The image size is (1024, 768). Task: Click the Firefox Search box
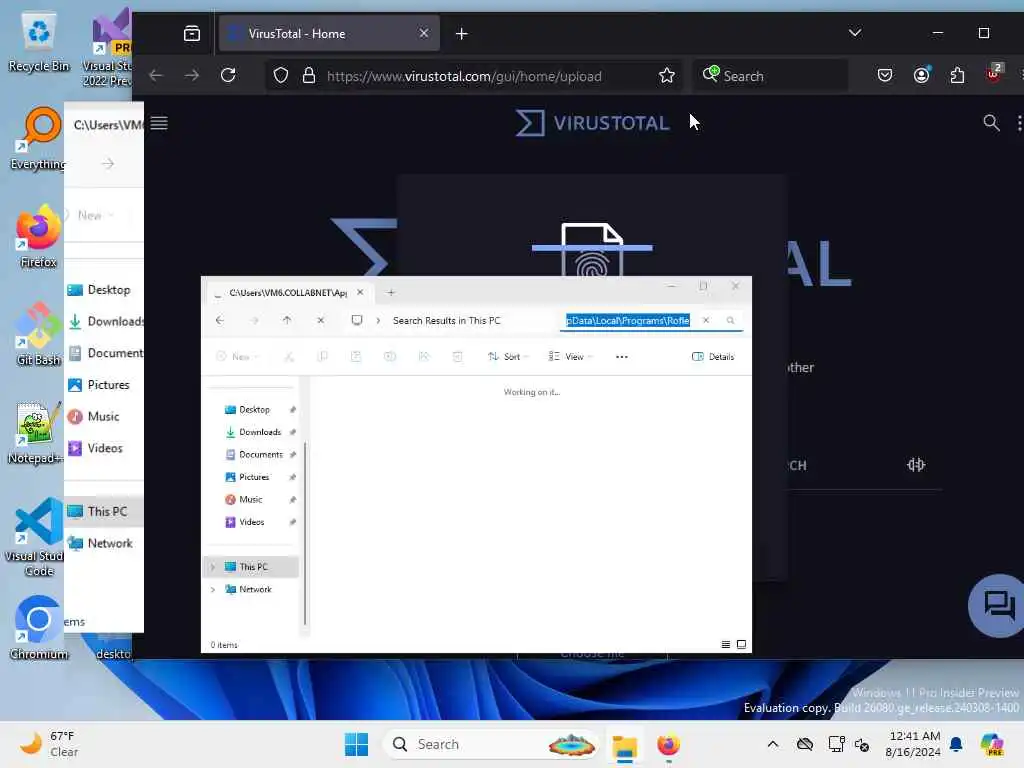coord(771,76)
